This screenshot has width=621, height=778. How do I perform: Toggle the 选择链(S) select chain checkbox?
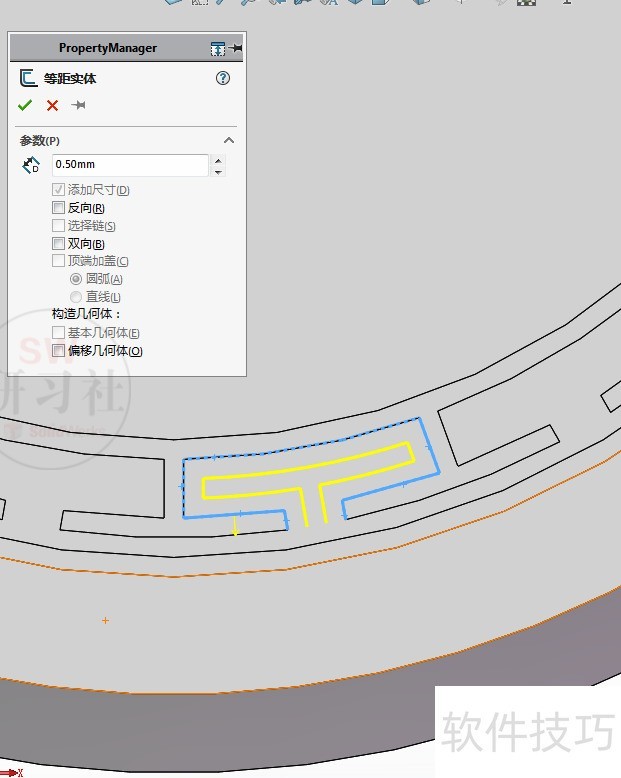pyautogui.click(x=58, y=225)
